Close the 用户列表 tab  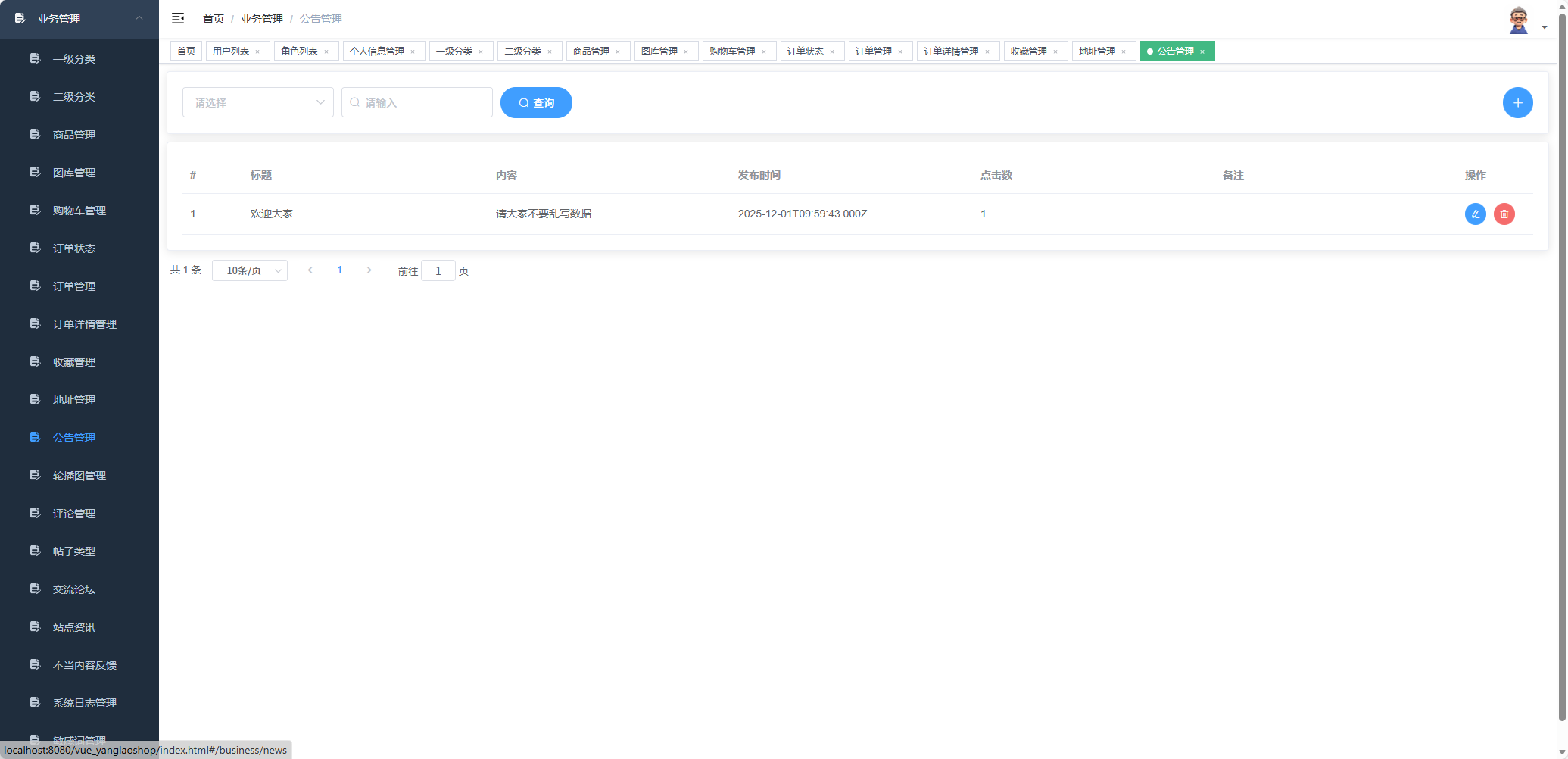point(257,52)
